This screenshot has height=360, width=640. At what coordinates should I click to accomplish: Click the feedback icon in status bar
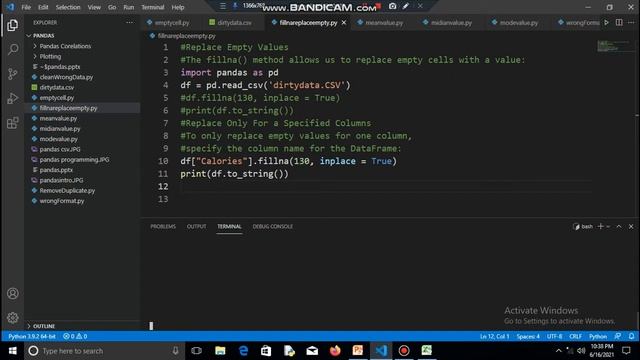[x=618, y=336]
